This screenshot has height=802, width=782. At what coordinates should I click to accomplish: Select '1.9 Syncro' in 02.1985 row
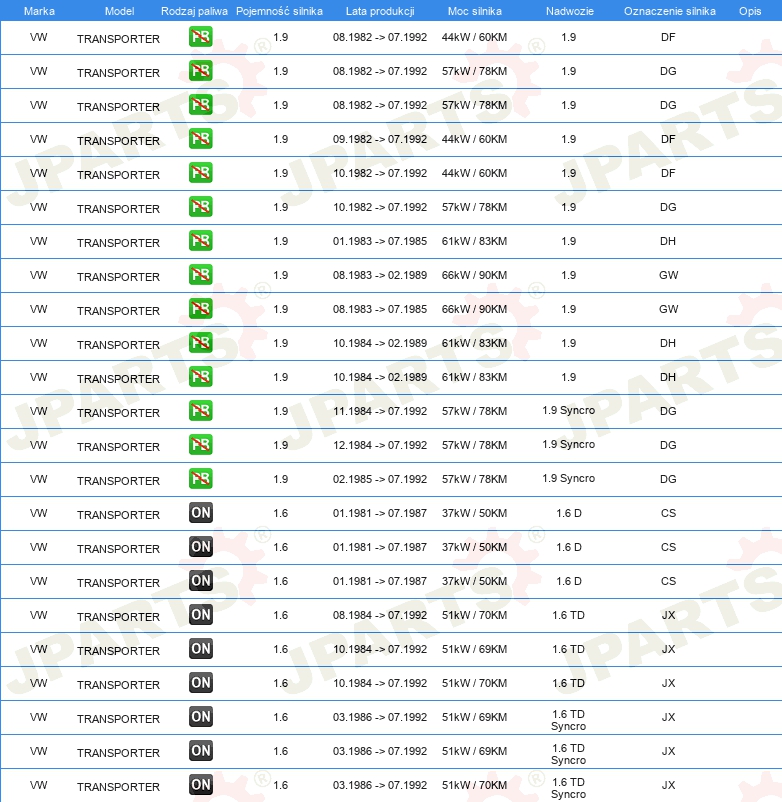(569, 479)
